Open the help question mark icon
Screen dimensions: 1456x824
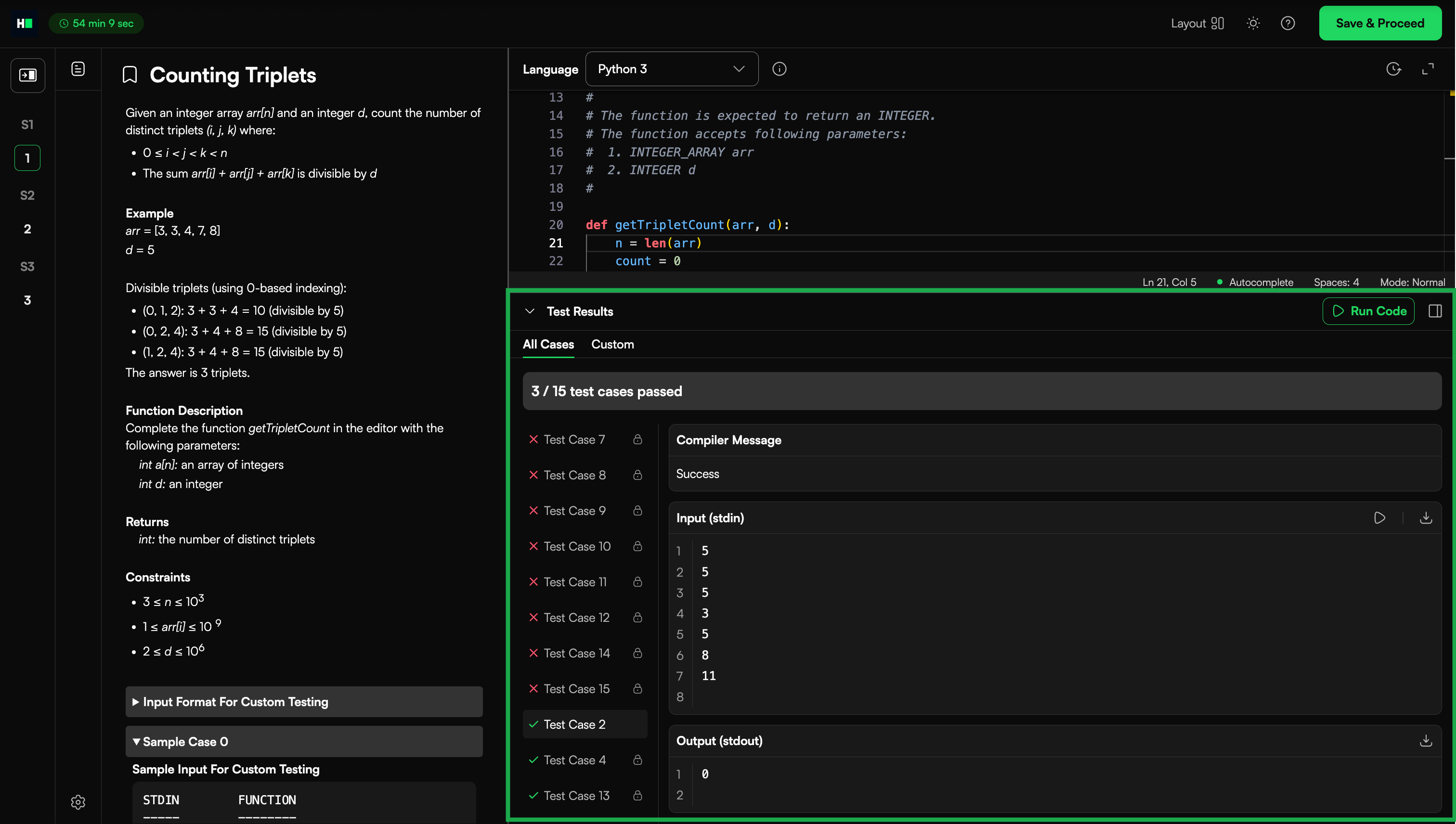(x=1288, y=23)
